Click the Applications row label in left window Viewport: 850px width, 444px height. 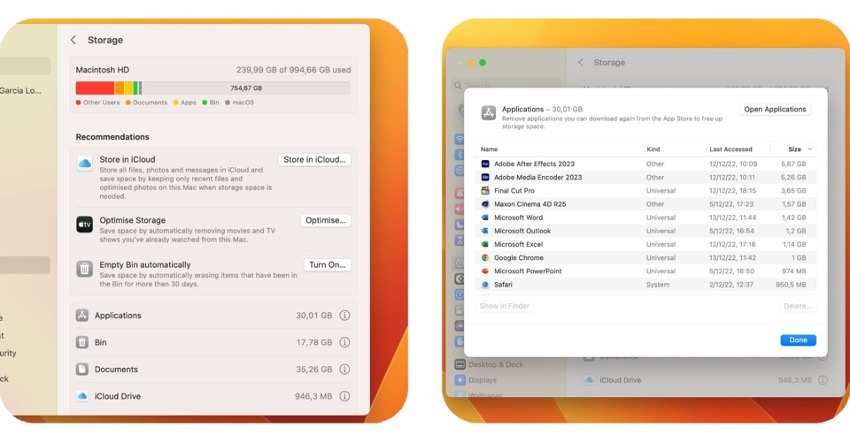click(x=118, y=316)
